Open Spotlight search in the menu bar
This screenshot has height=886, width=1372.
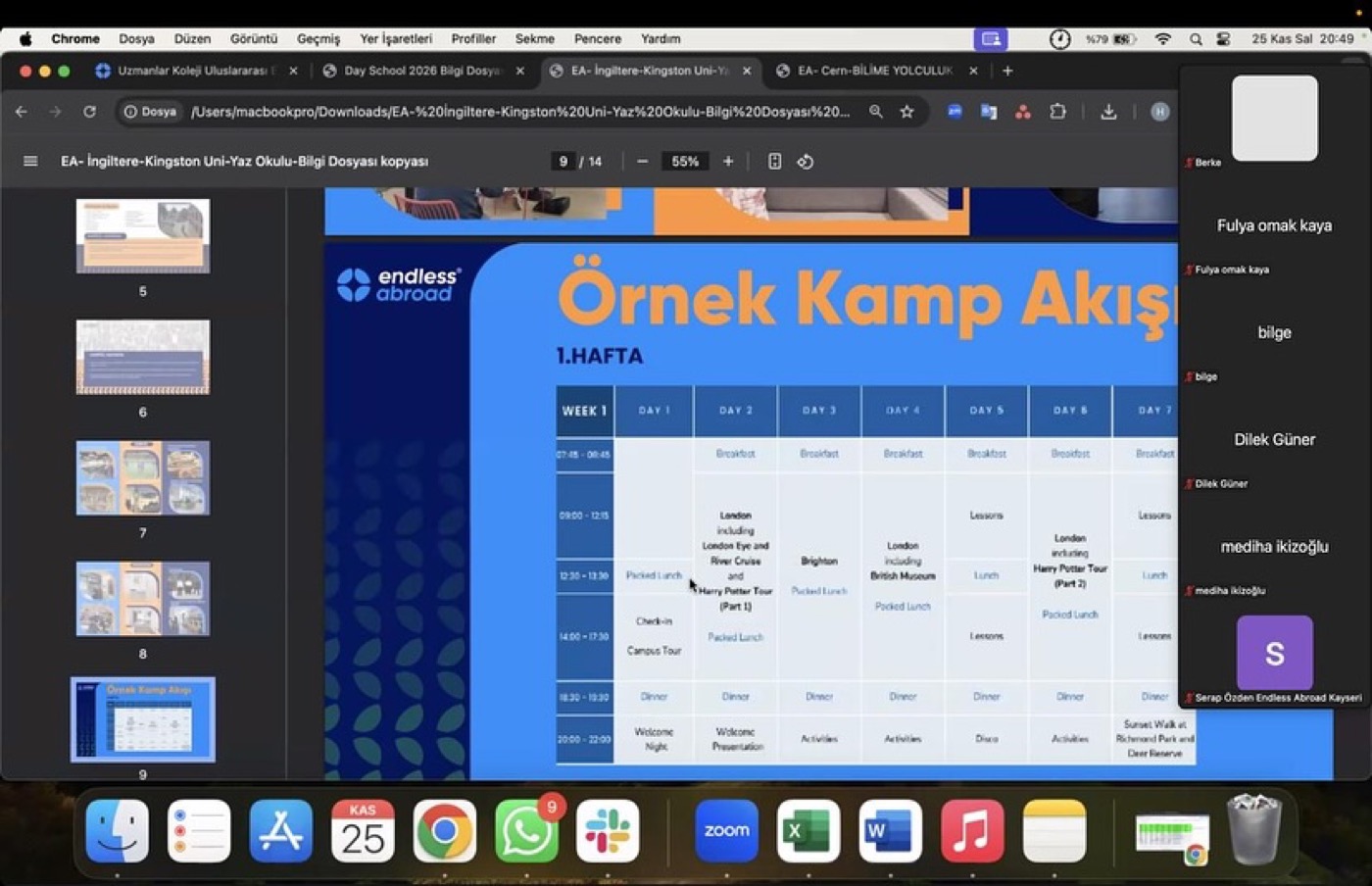tap(1196, 39)
